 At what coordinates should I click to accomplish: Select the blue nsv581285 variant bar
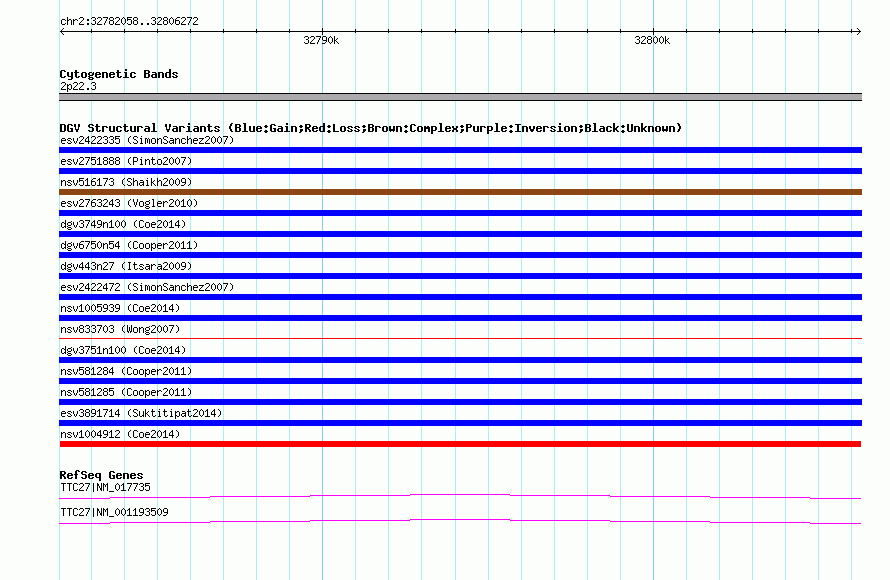coord(460,402)
